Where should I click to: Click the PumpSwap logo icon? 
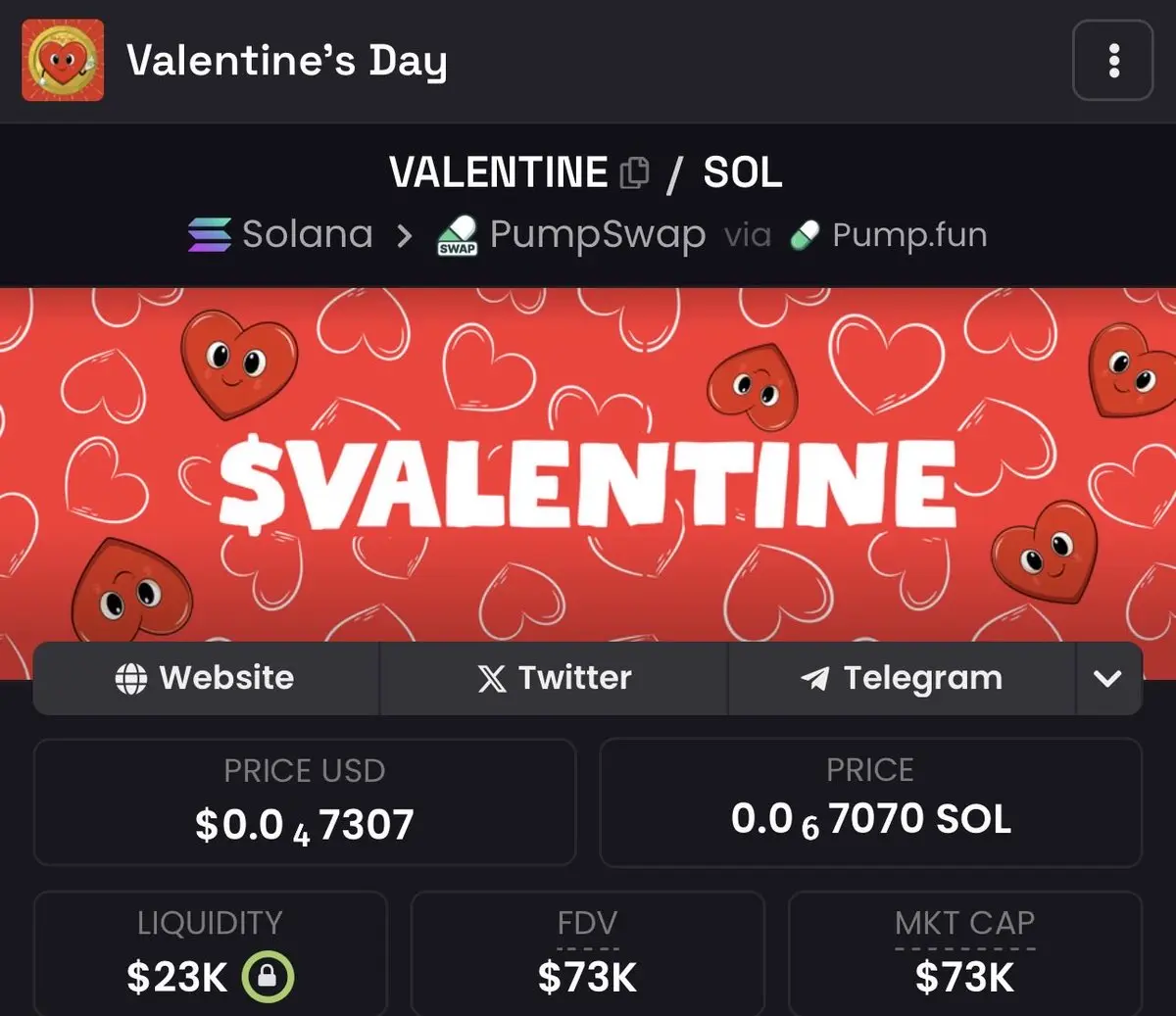(x=457, y=236)
